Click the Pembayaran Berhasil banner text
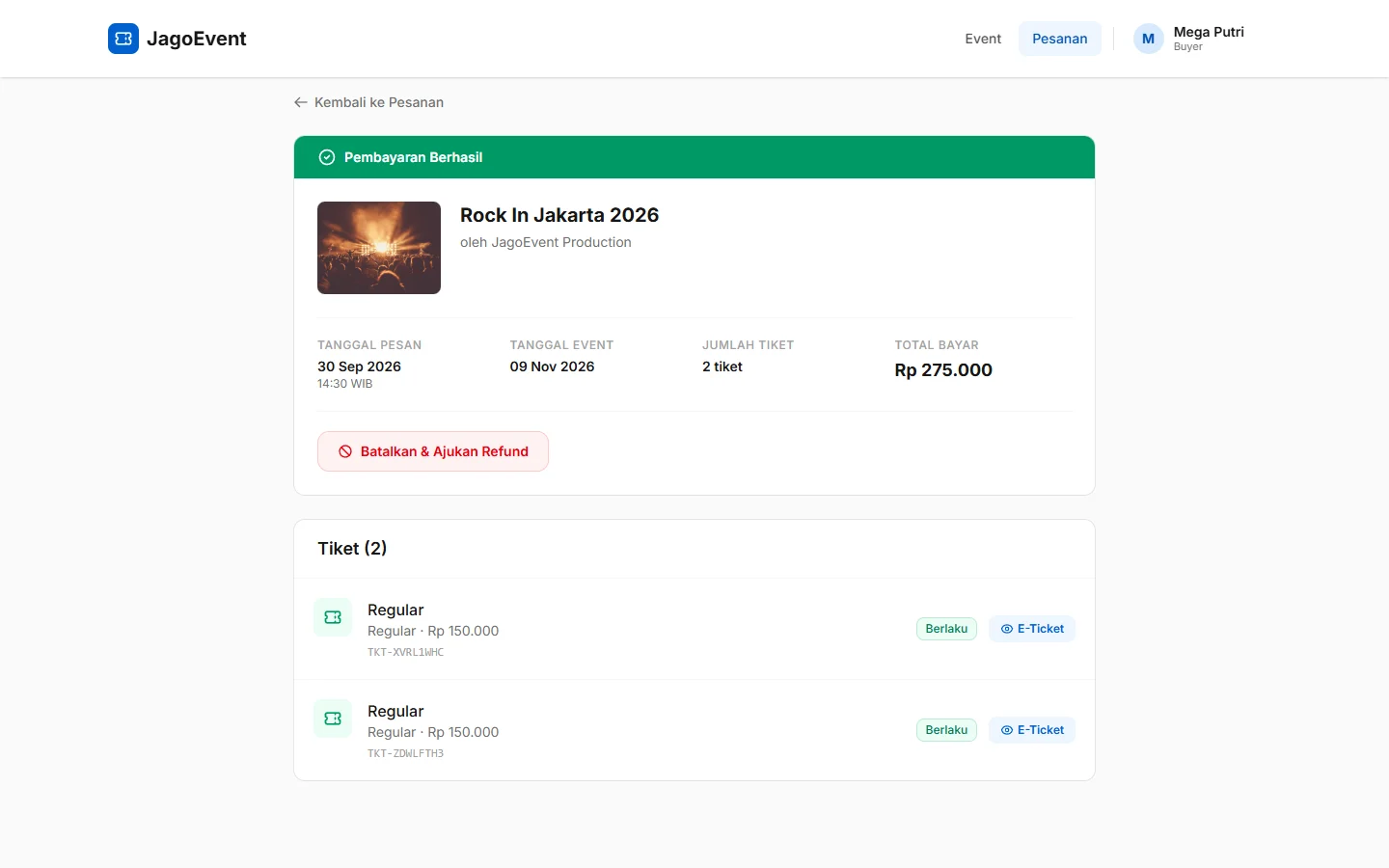Screen dimensions: 1389x868 pyautogui.click(x=413, y=157)
